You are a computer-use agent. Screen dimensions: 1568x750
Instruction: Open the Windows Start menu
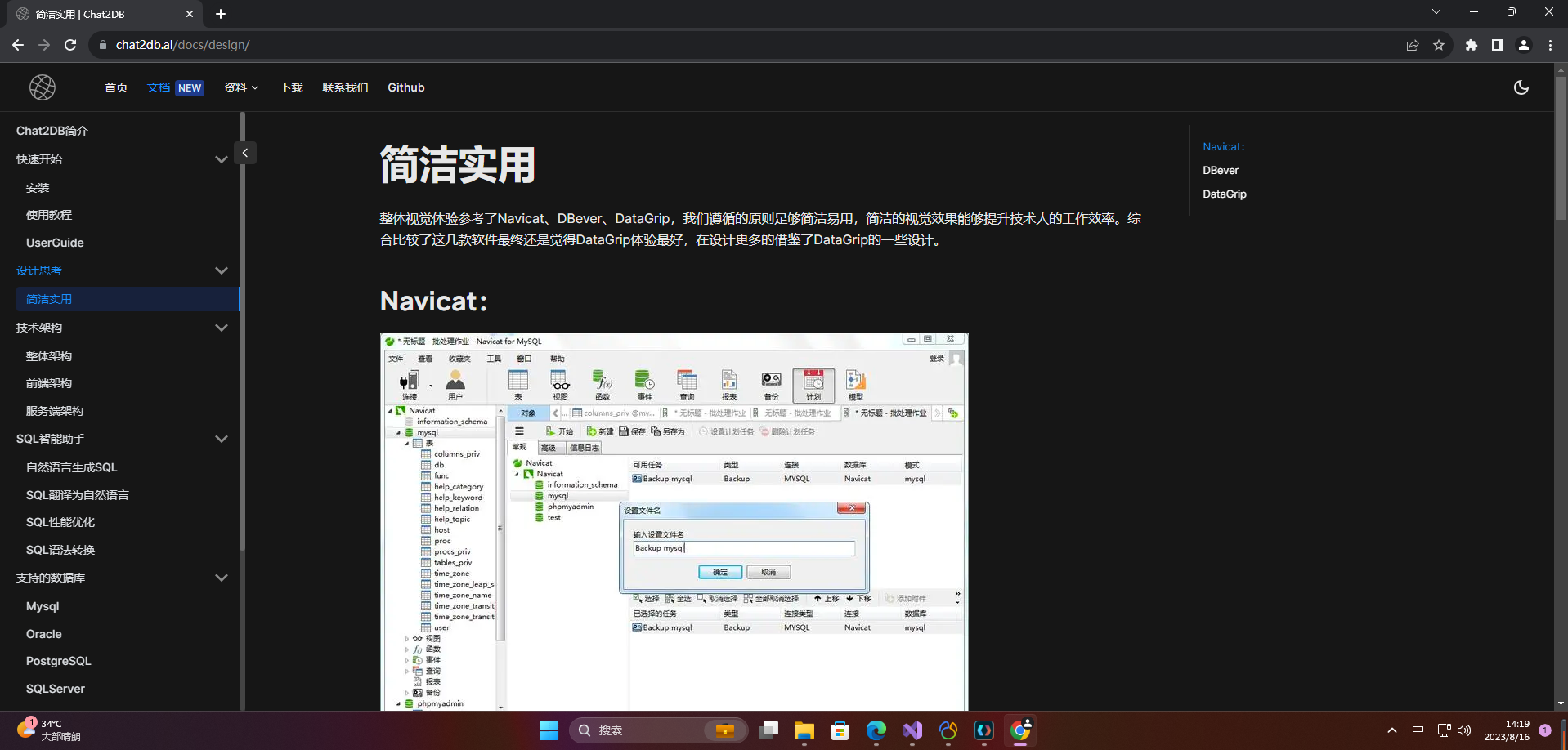pyautogui.click(x=549, y=730)
